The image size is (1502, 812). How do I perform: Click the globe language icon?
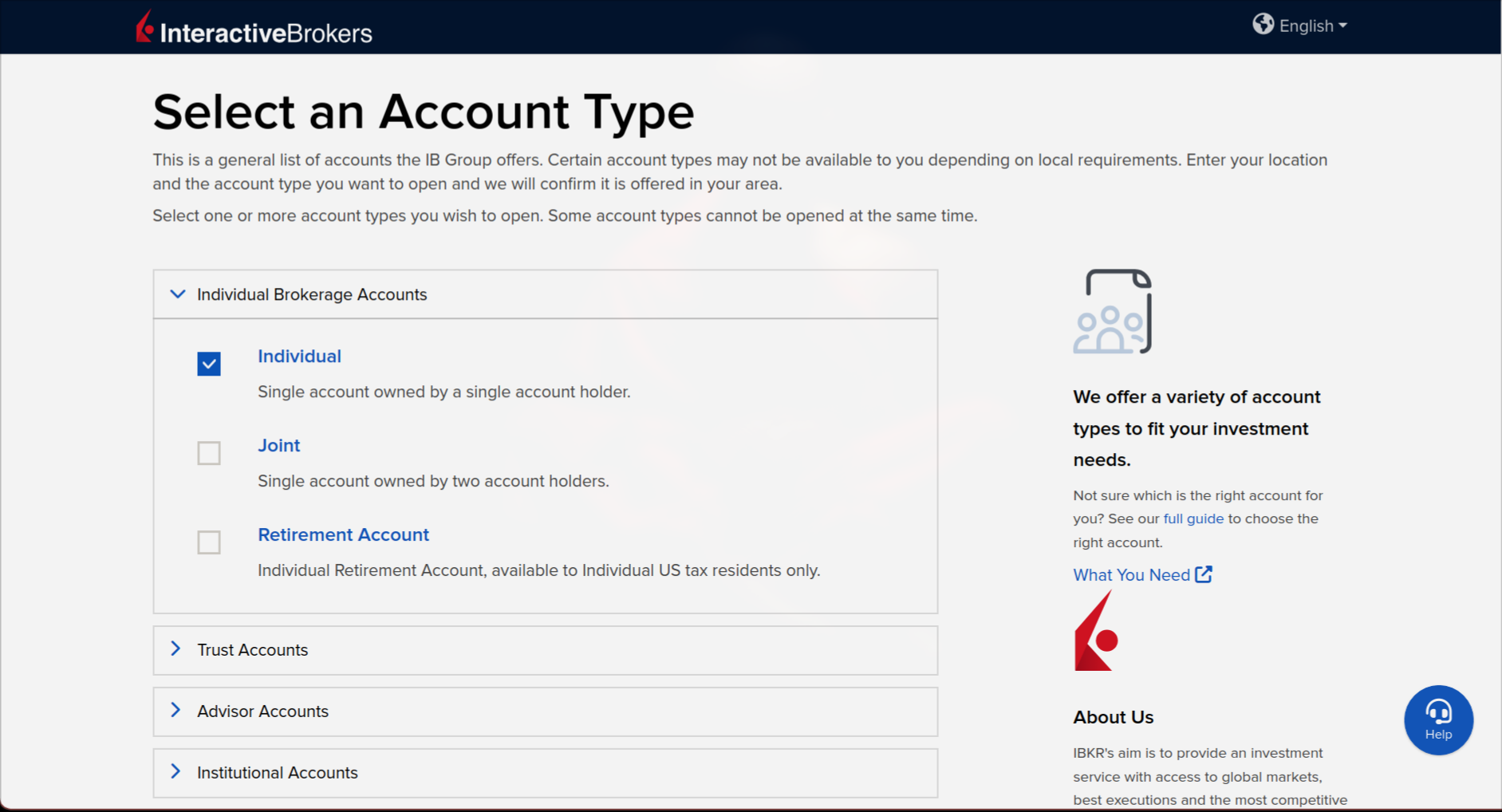[1263, 25]
